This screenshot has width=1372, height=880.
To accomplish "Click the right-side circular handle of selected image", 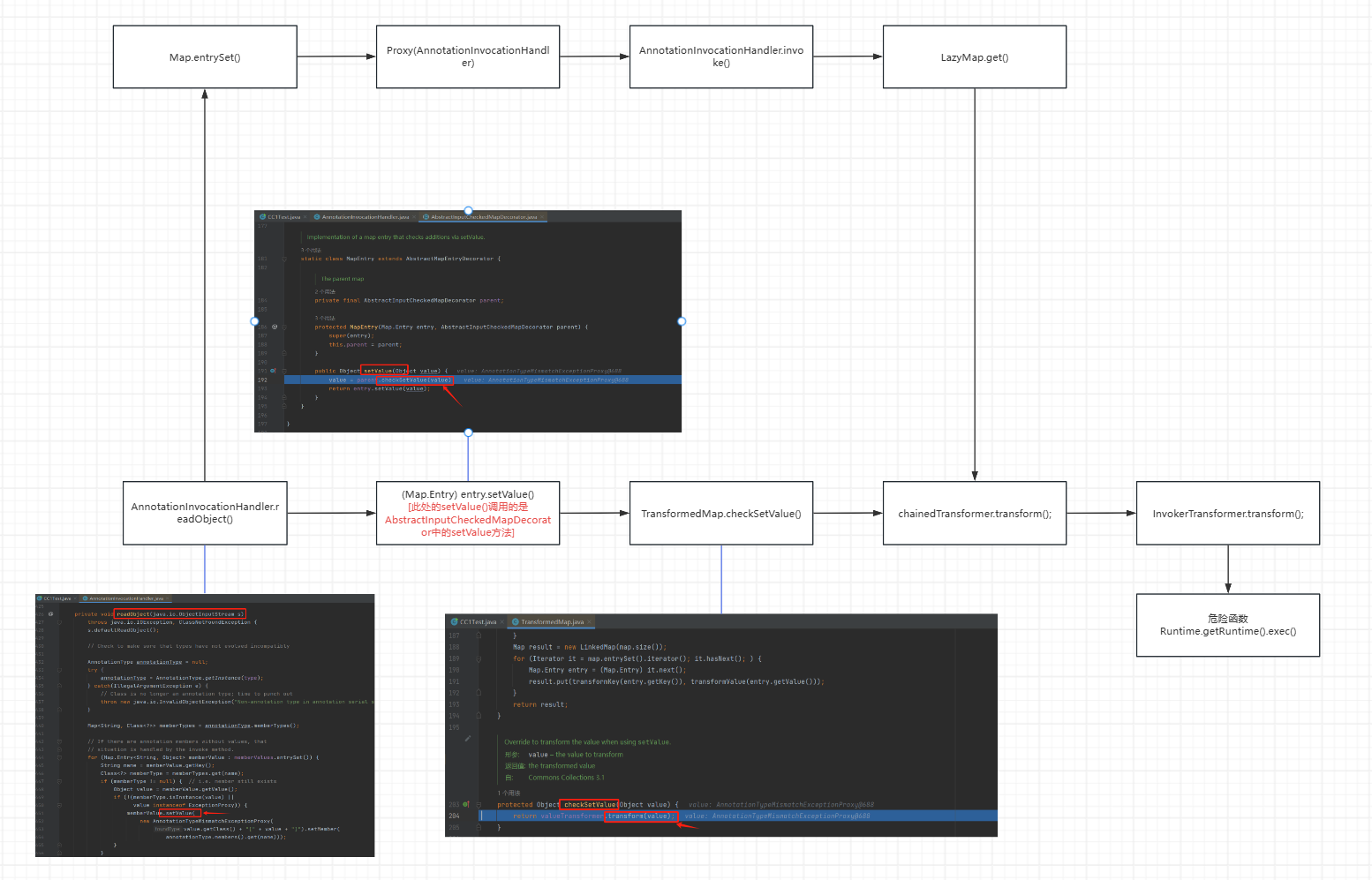I will tap(682, 321).
